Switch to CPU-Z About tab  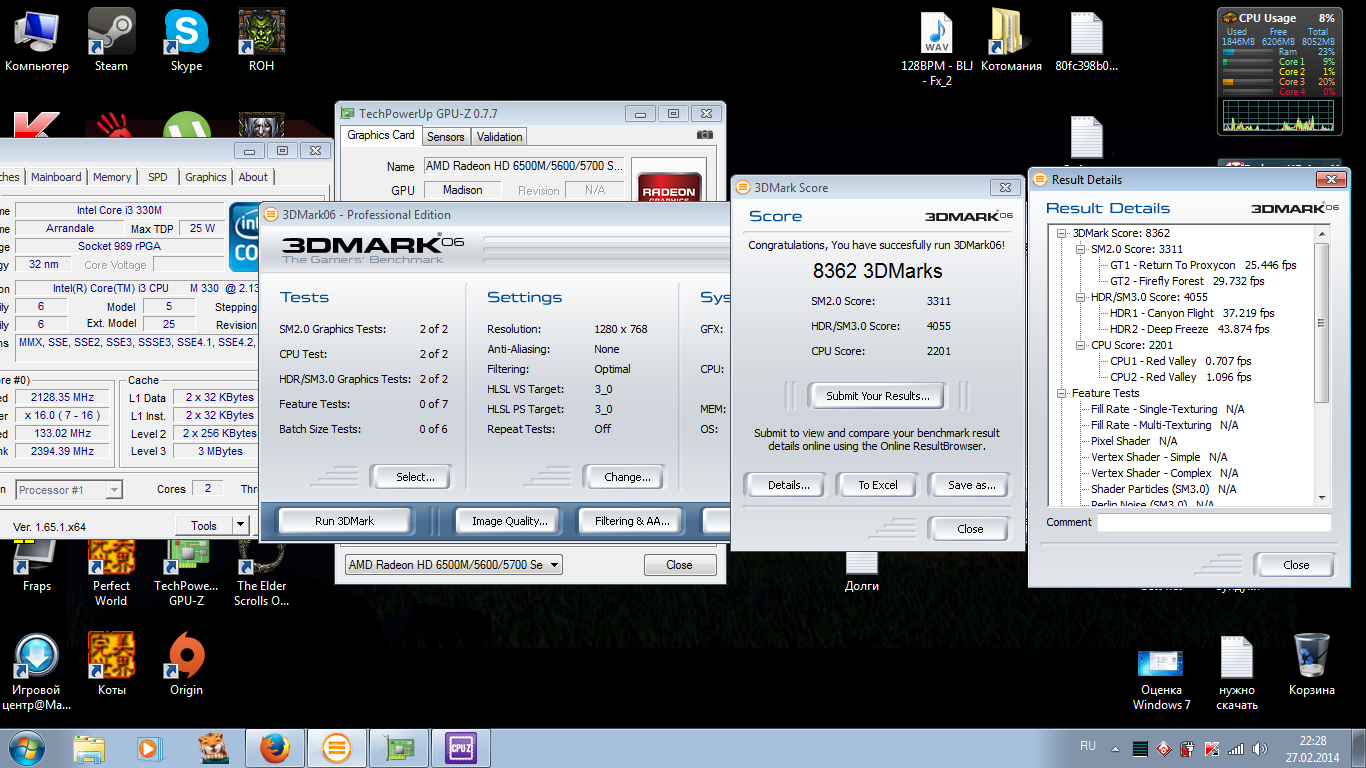[x=253, y=177]
